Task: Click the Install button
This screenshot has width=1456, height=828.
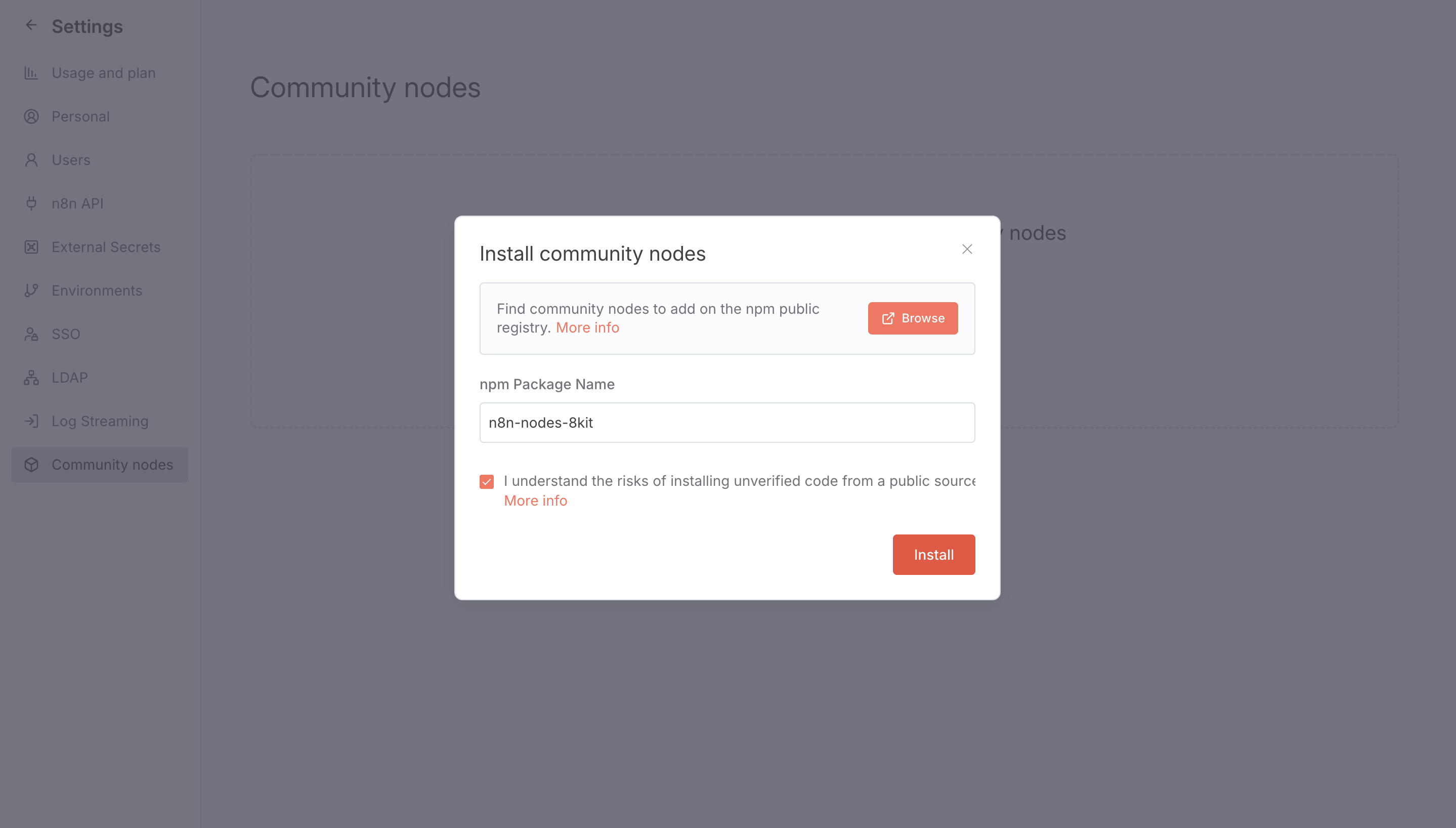Action: coord(934,555)
